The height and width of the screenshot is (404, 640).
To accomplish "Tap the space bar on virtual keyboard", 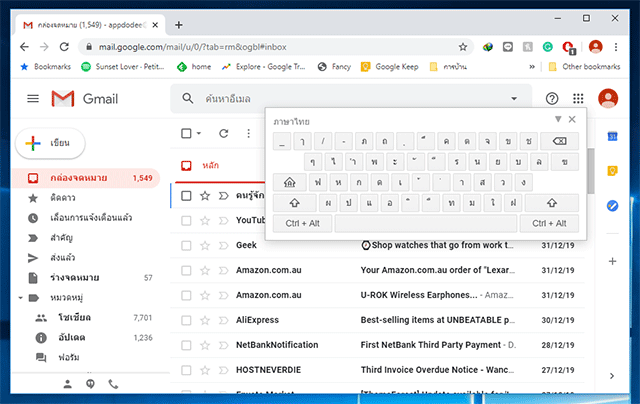I will pos(426,224).
